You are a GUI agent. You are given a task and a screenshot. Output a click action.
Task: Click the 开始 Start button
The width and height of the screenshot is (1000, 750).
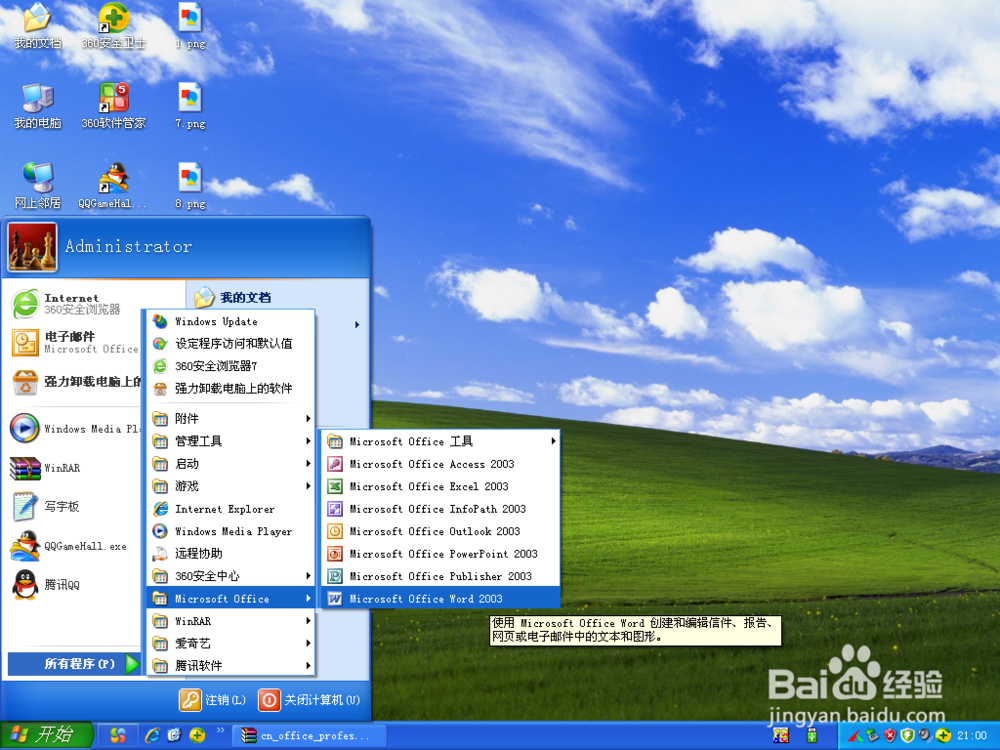(x=46, y=735)
